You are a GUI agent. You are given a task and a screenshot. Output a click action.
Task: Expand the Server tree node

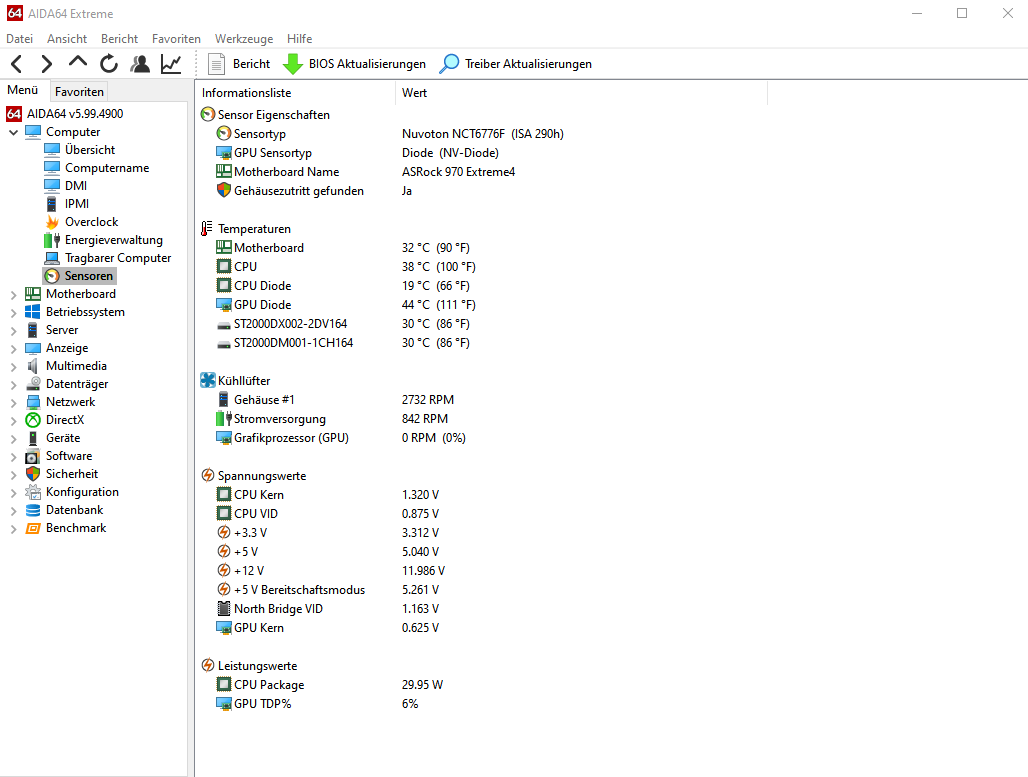[x=13, y=330]
